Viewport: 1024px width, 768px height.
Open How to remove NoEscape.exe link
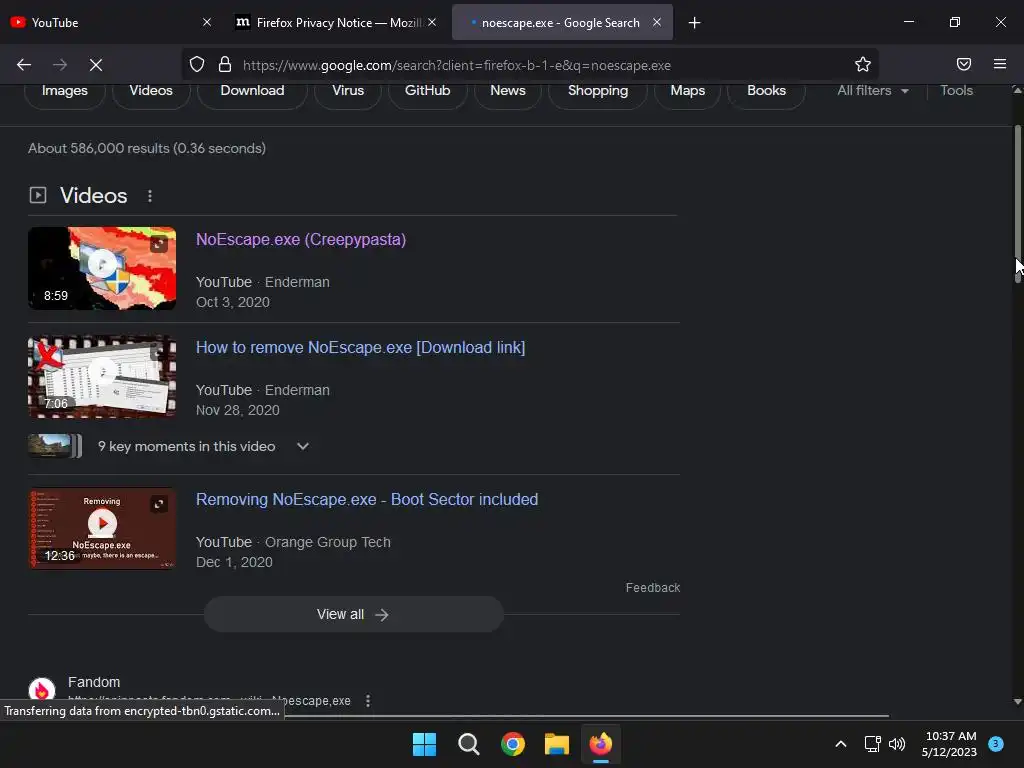pyautogui.click(x=360, y=347)
